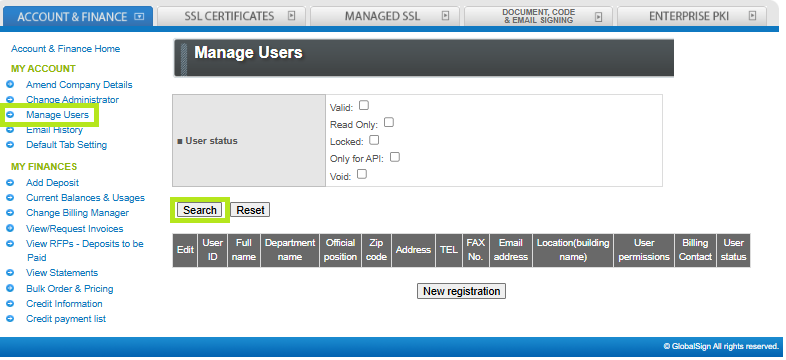Viewport: 786px width, 360px height.
Task: Click the Zip code column header
Action: 376,250
